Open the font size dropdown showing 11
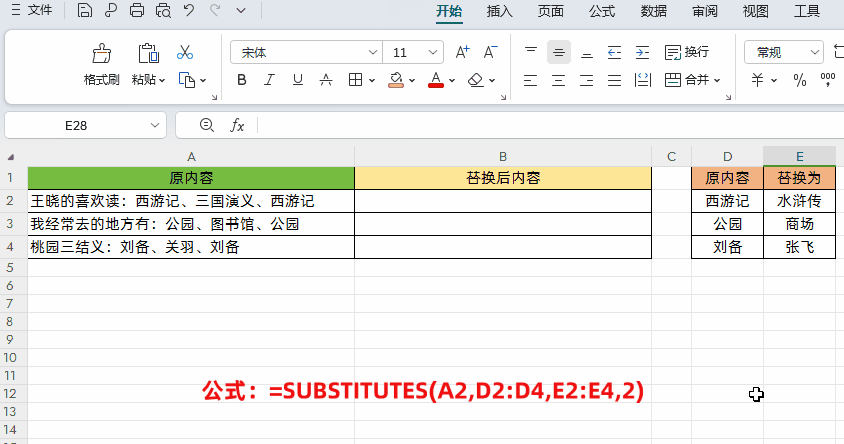This screenshot has height=444, width=844. (x=433, y=52)
